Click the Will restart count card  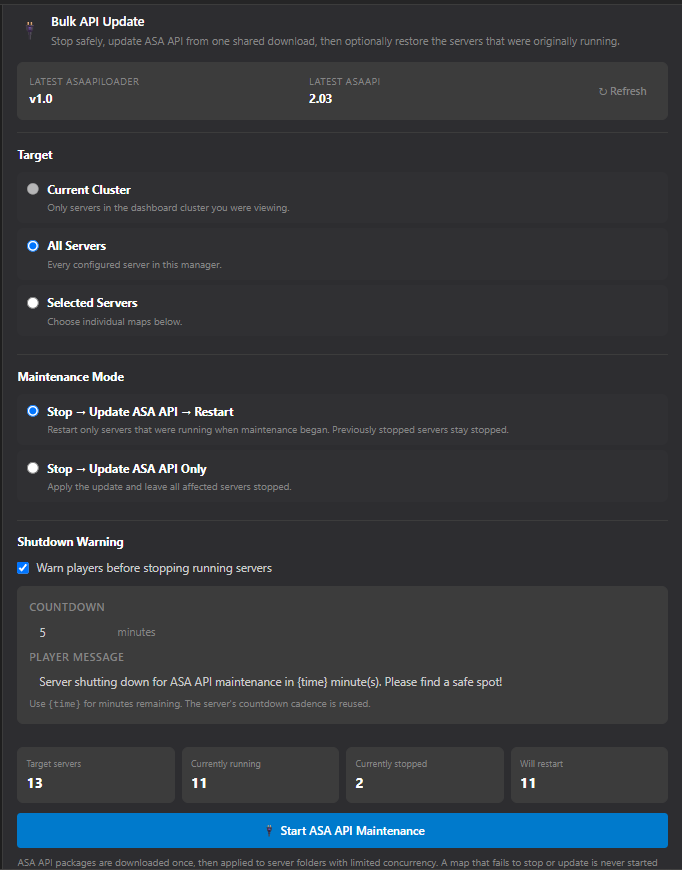point(589,775)
